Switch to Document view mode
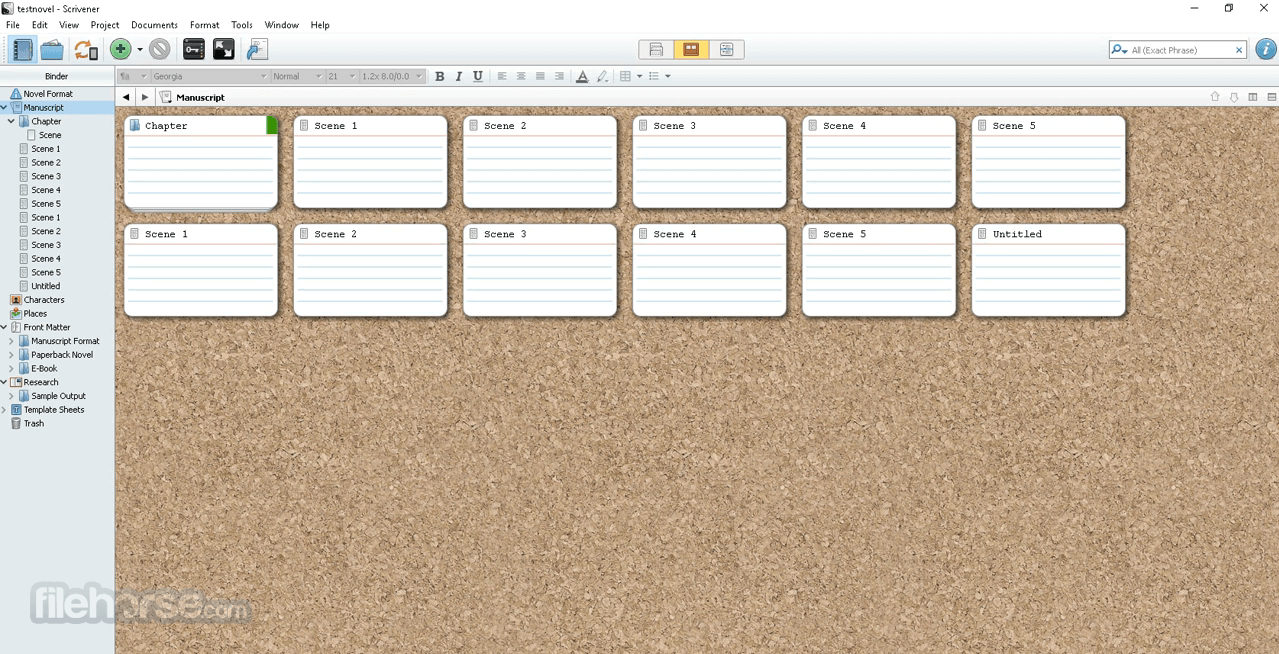Image resolution: width=1279 pixels, height=654 pixels. click(656, 49)
